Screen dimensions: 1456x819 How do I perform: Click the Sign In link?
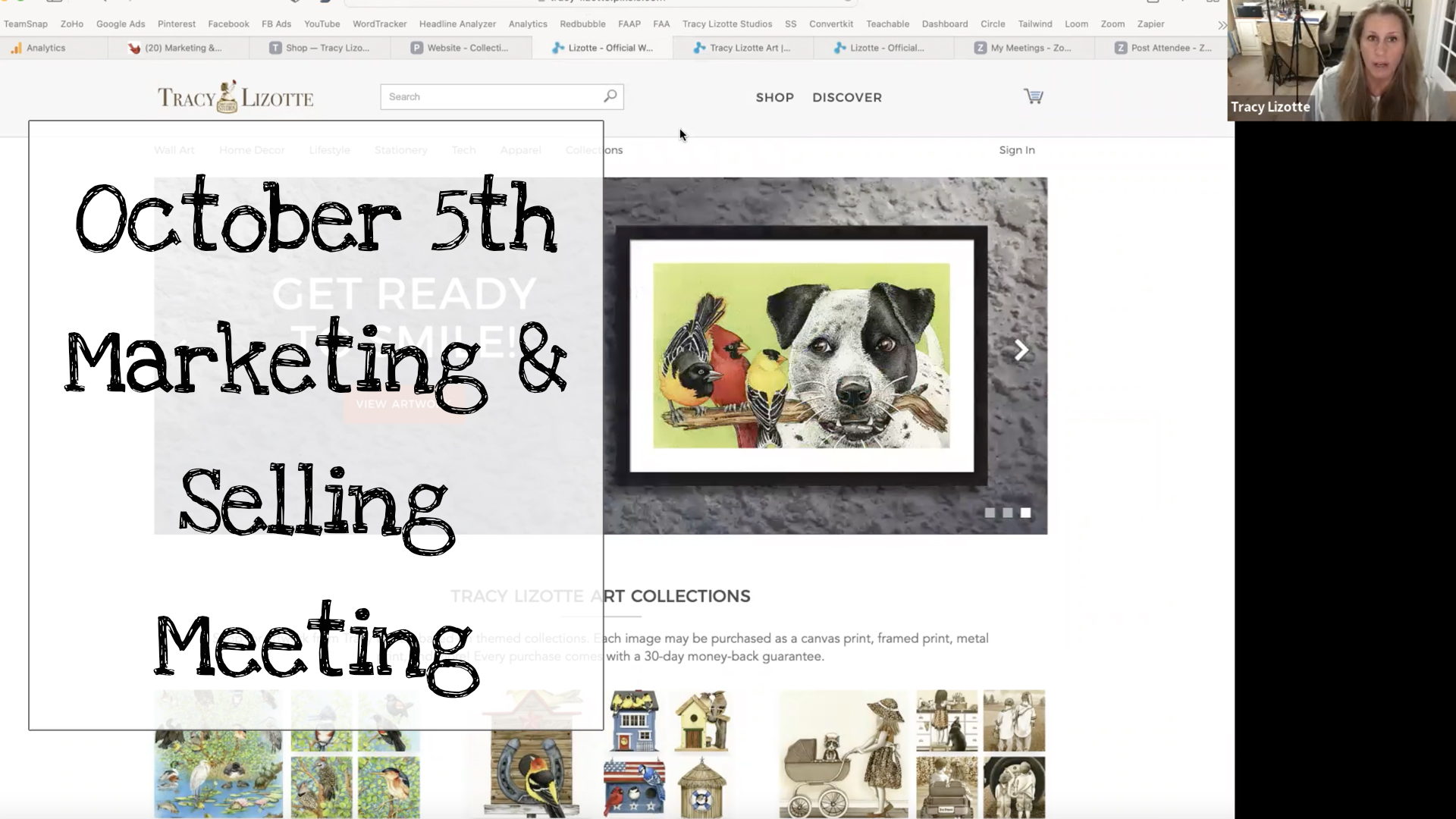point(1016,150)
